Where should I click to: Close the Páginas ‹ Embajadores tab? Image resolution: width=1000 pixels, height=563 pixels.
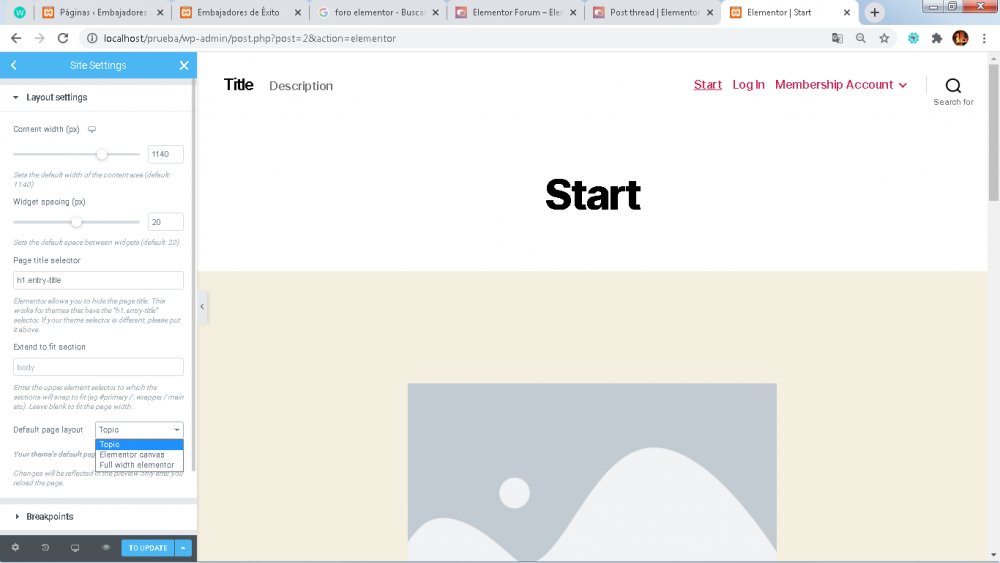point(160,13)
